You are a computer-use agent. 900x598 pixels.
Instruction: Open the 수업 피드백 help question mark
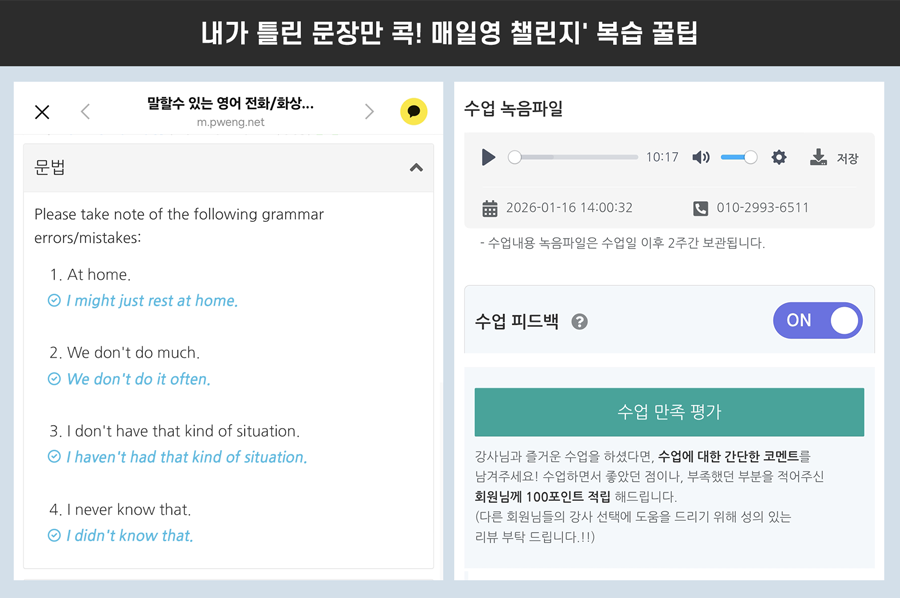(579, 322)
